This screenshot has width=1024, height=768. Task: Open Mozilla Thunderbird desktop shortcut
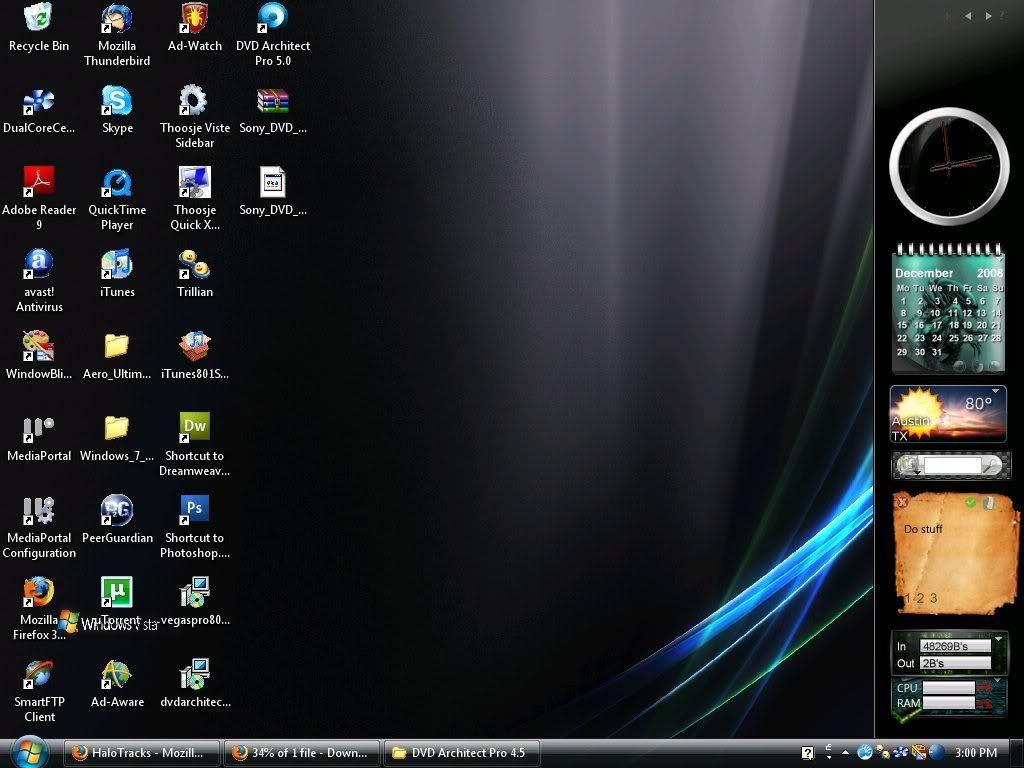pyautogui.click(x=117, y=35)
